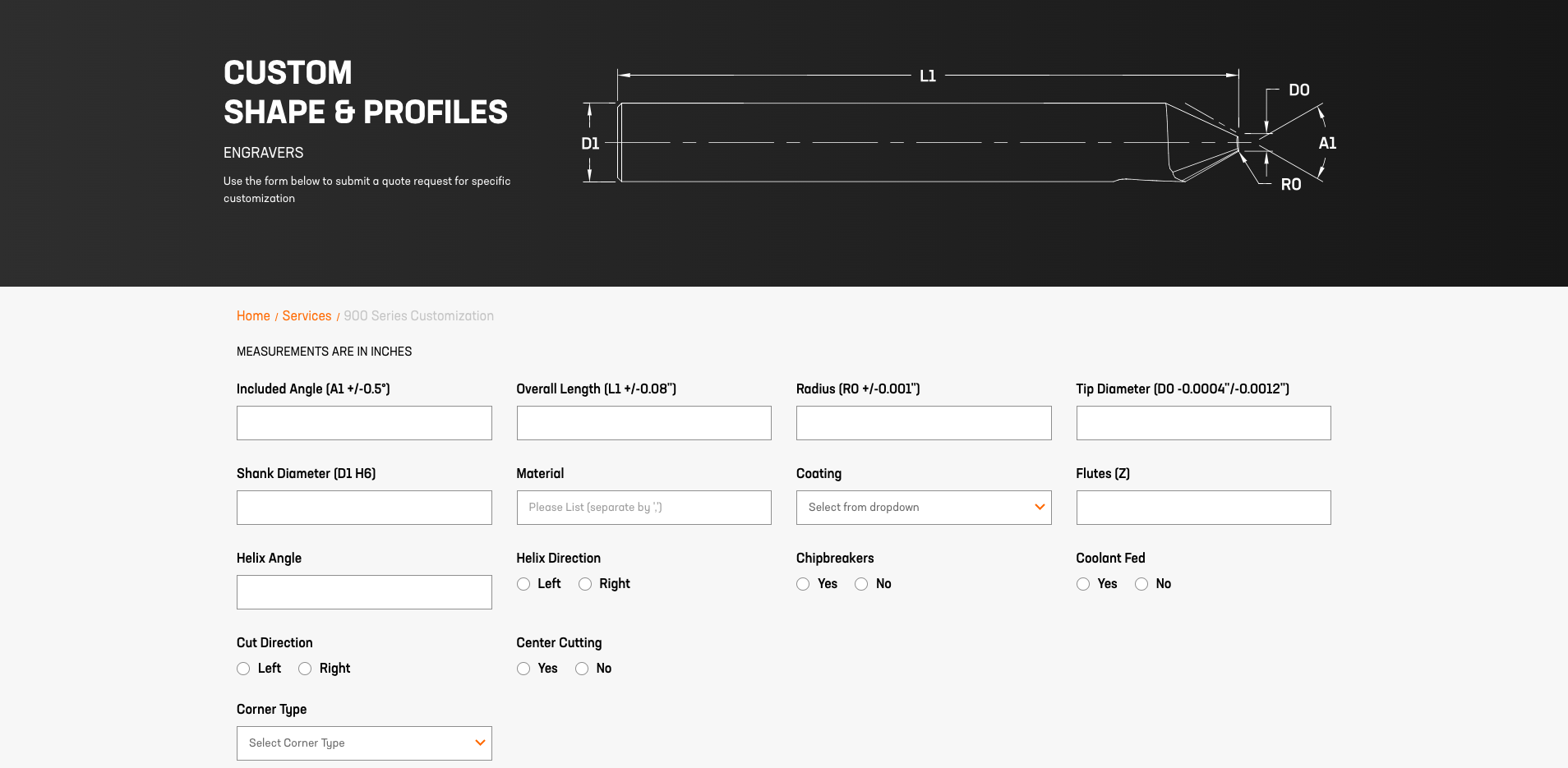
Task: Focus the Overall Length text box
Action: click(643, 423)
